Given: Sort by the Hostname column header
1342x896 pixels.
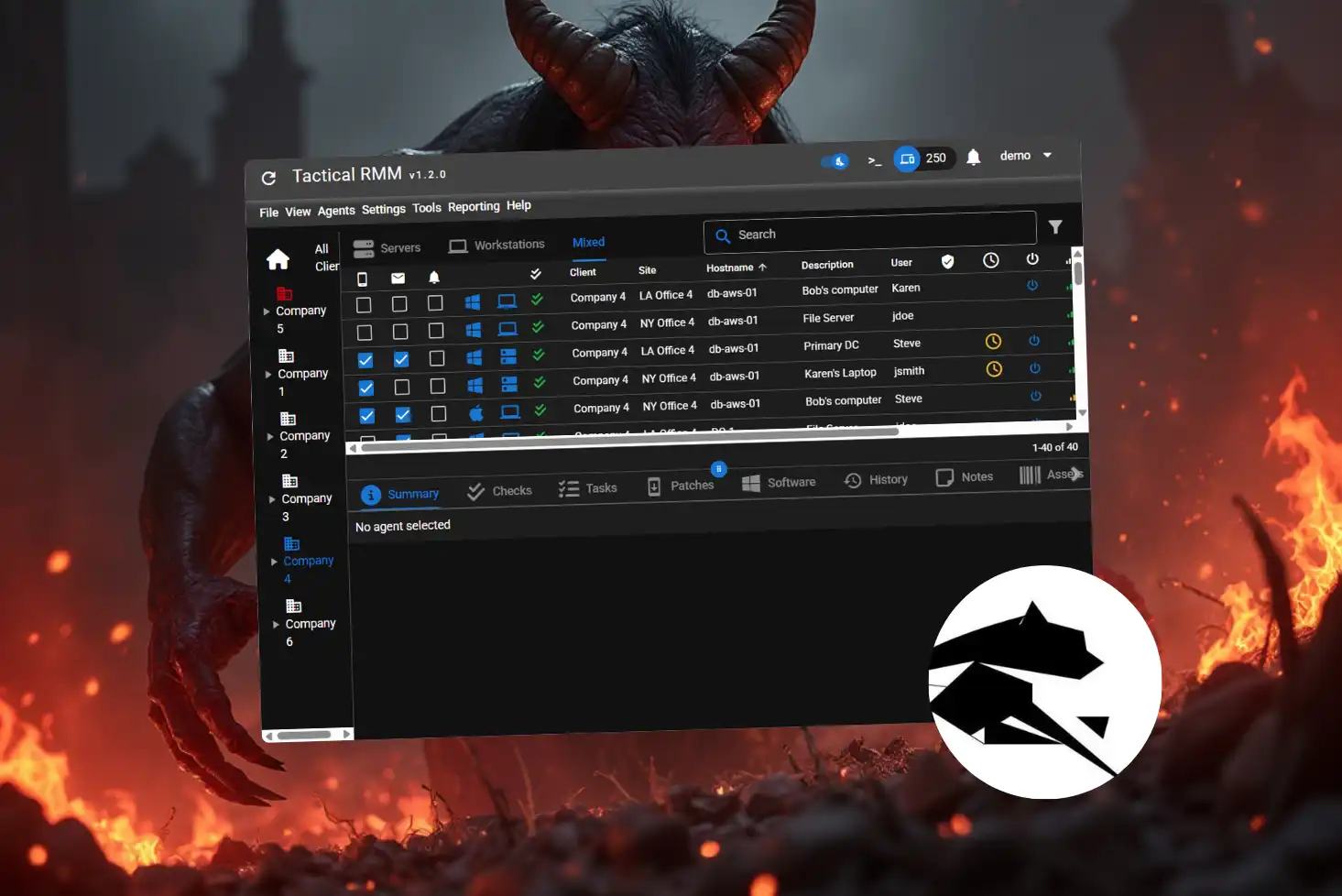Looking at the screenshot, I should 730,268.
